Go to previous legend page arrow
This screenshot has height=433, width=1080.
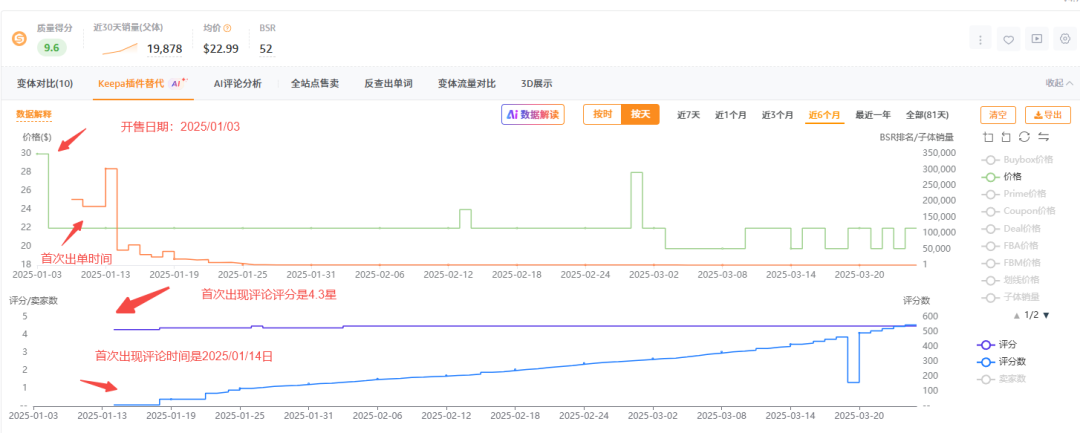point(1015,315)
